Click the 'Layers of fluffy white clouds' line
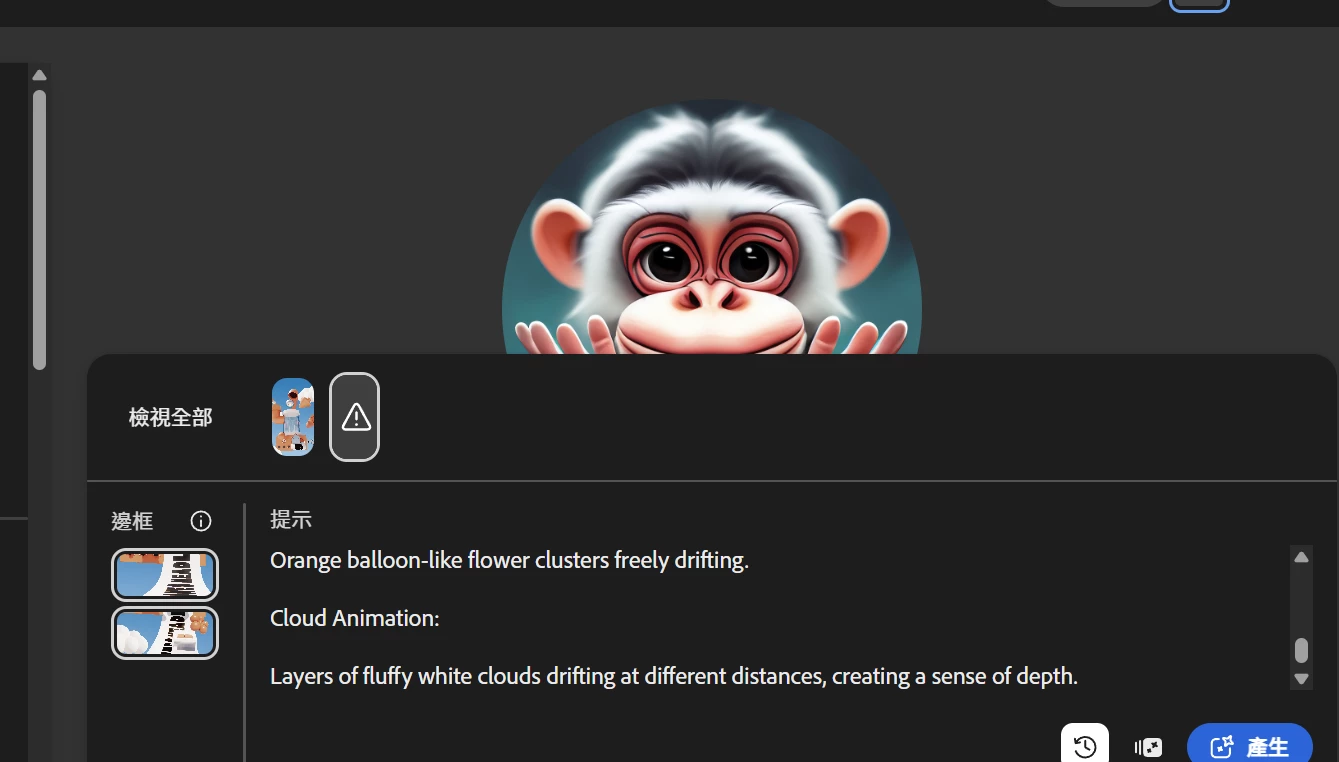 pos(674,676)
